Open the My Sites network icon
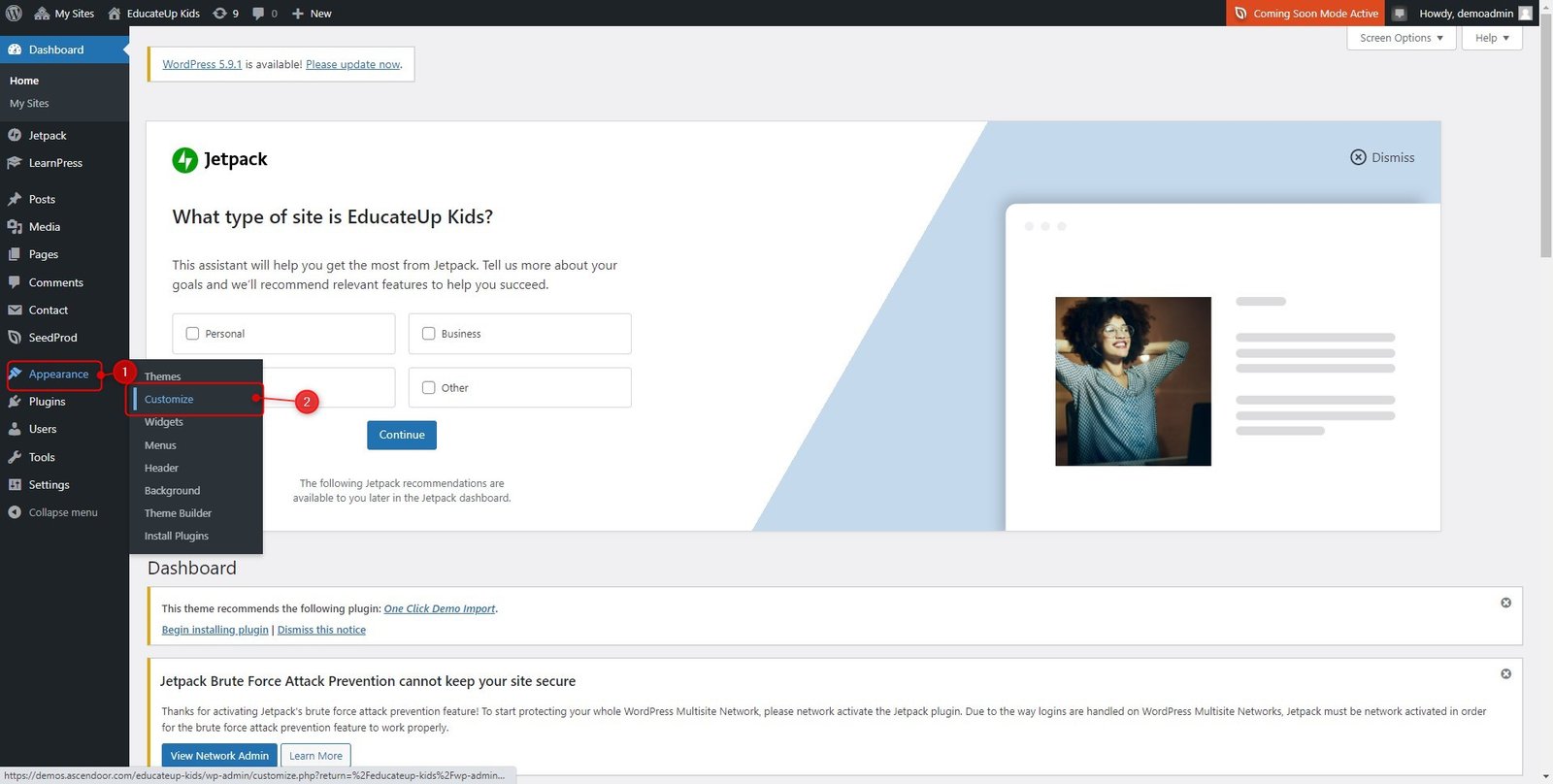 coord(42,14)
